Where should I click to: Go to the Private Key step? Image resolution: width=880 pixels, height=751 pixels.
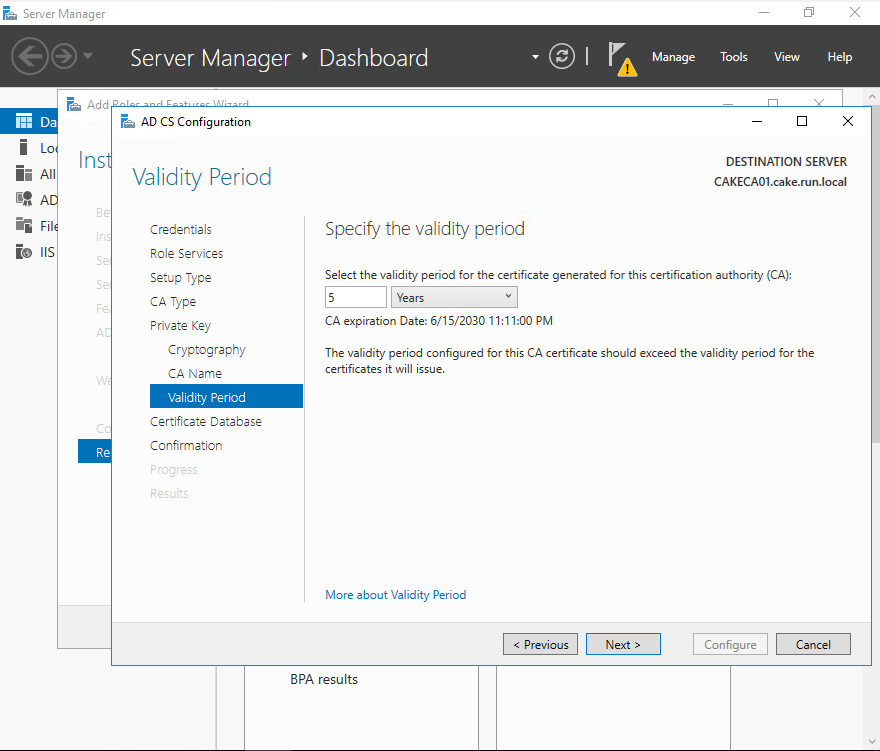(x=180, y=326)
